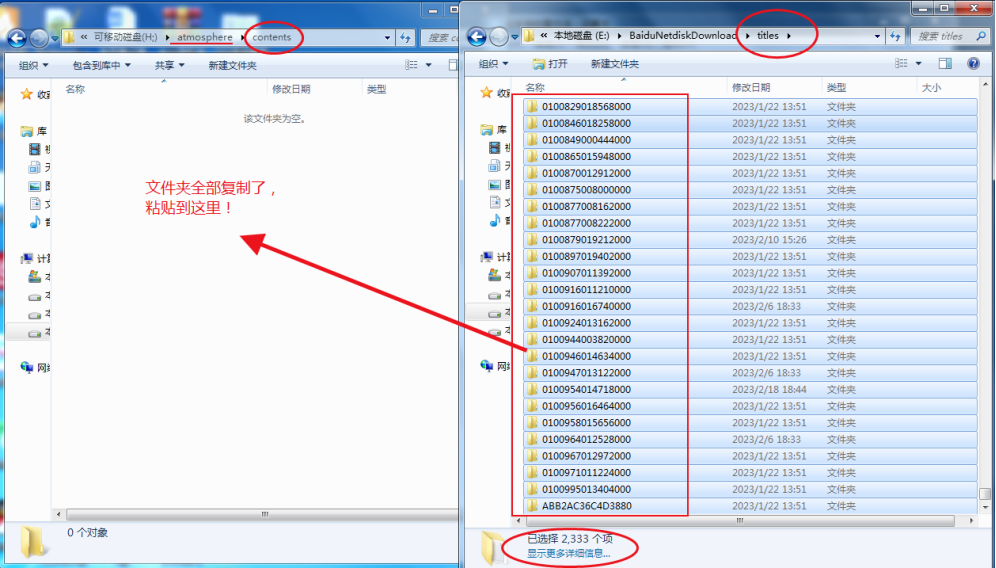The width and height of the screenshot is (996, 568).
Task: Open Videos library icon in left sidebar
Action: pos(35,150)
